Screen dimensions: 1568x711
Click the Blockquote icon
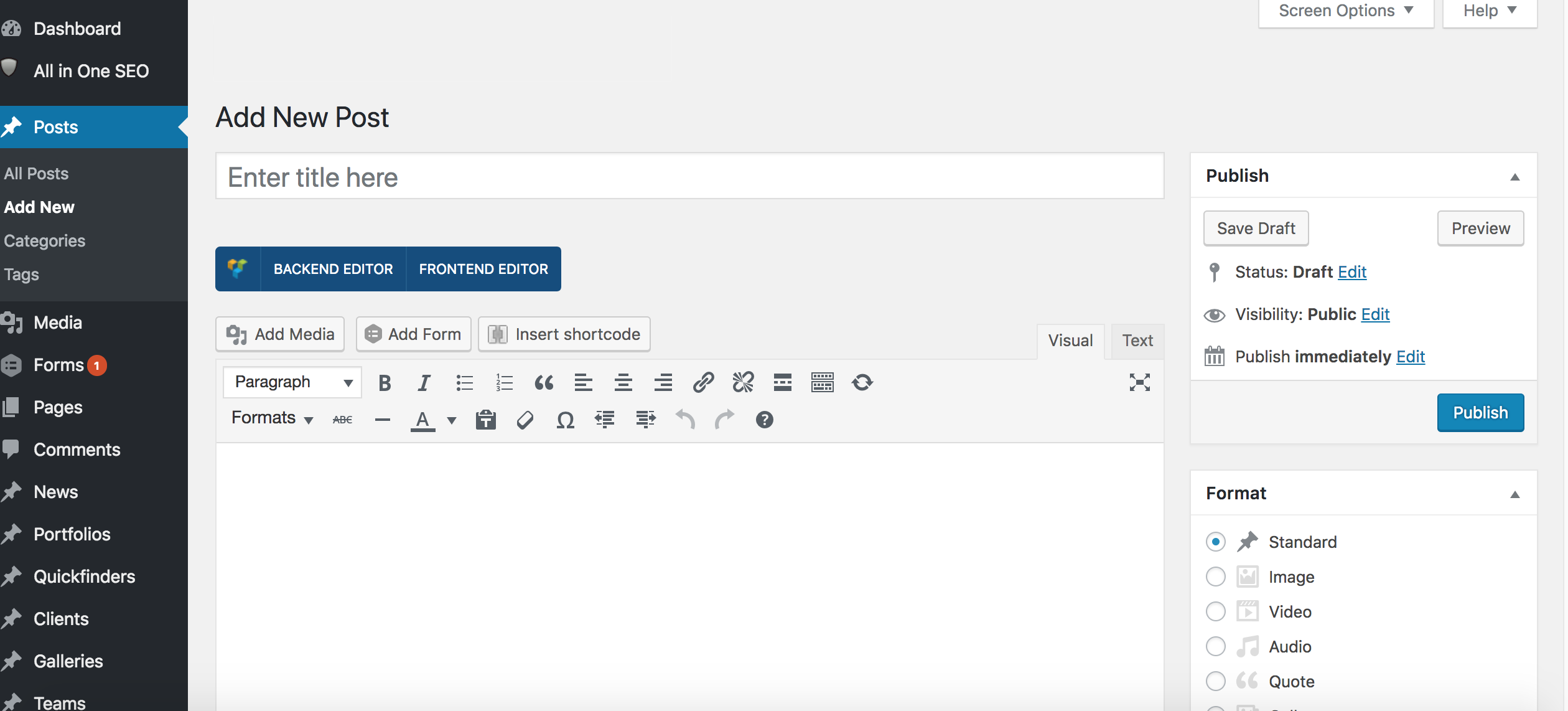click(x=543, y=381)
